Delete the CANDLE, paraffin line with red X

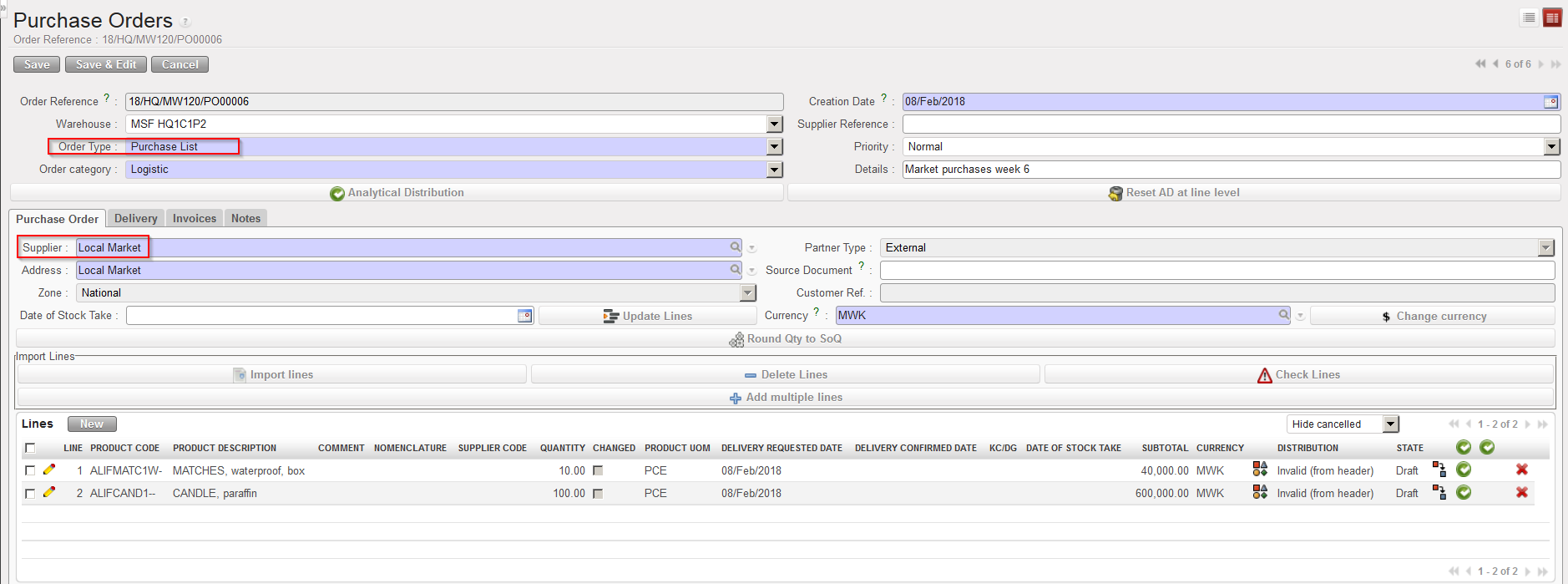click(1521, 492)
